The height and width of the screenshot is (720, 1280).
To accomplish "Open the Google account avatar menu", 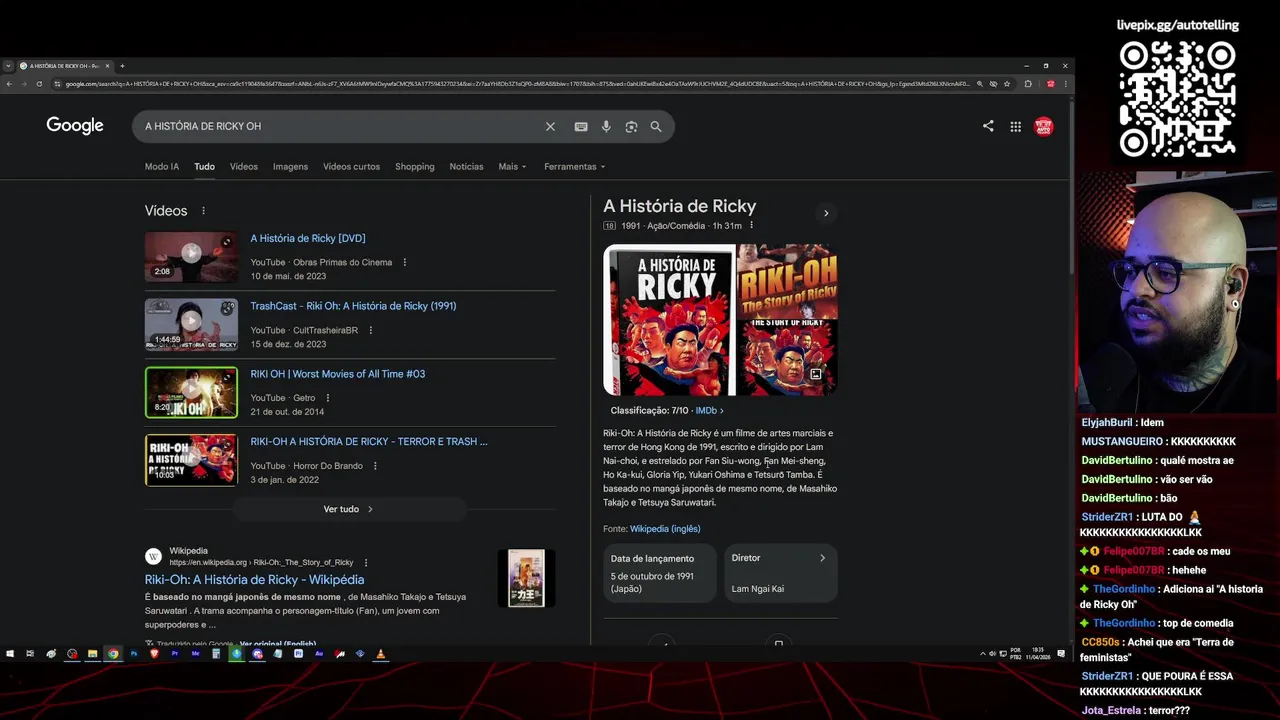I will tap(1044, 127).
